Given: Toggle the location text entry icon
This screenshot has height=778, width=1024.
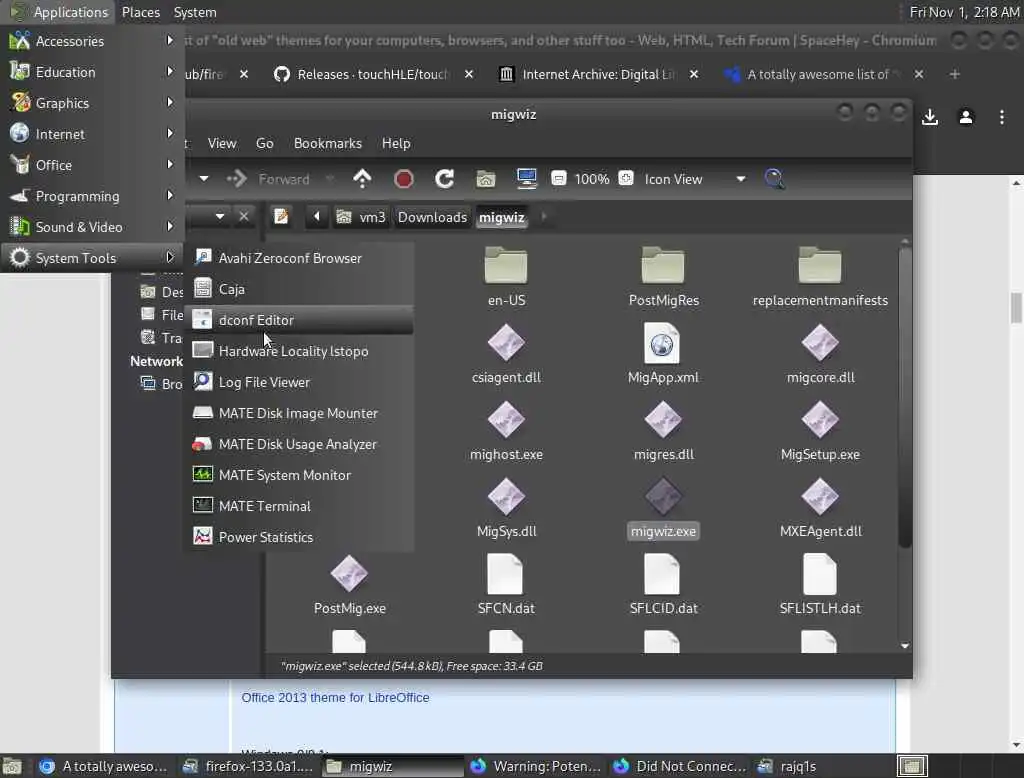Looking at the screenshot, I should click(281, 216).
